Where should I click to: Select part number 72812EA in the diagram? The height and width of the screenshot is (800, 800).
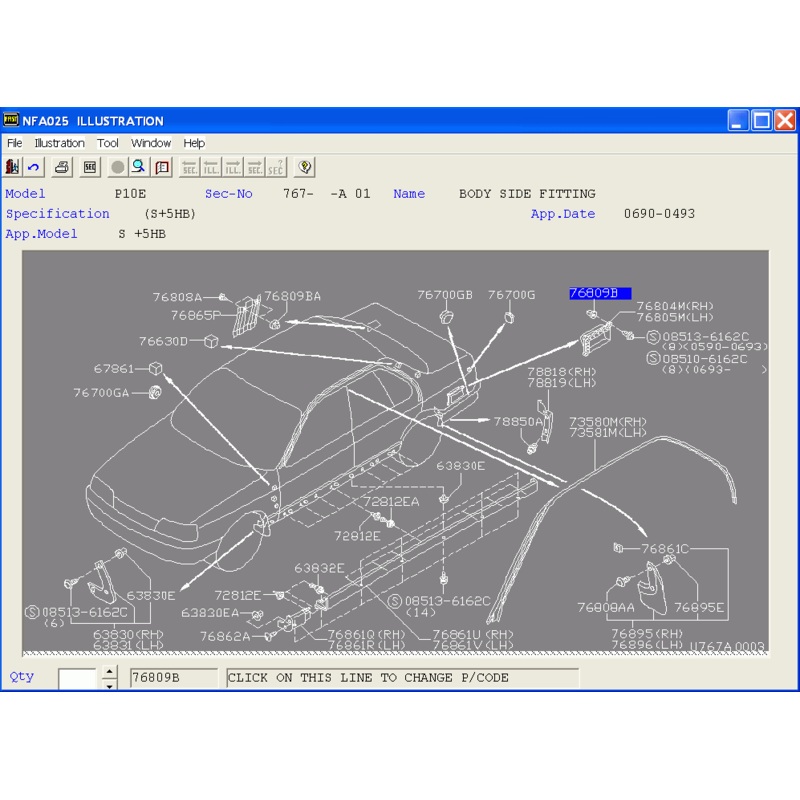(x=391, y=502)
